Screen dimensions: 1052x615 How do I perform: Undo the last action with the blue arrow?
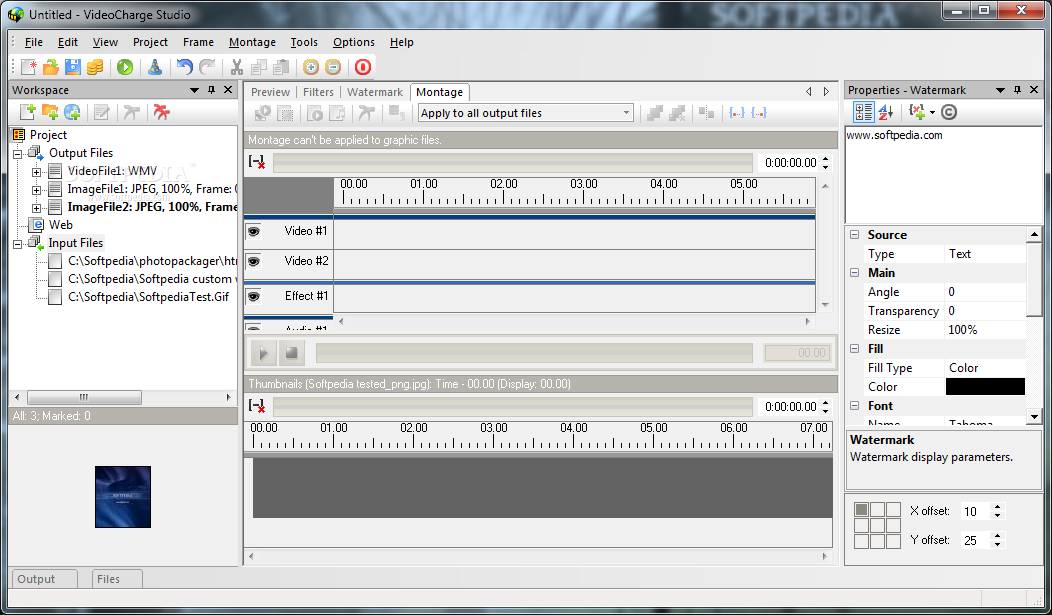click(185, 67)
